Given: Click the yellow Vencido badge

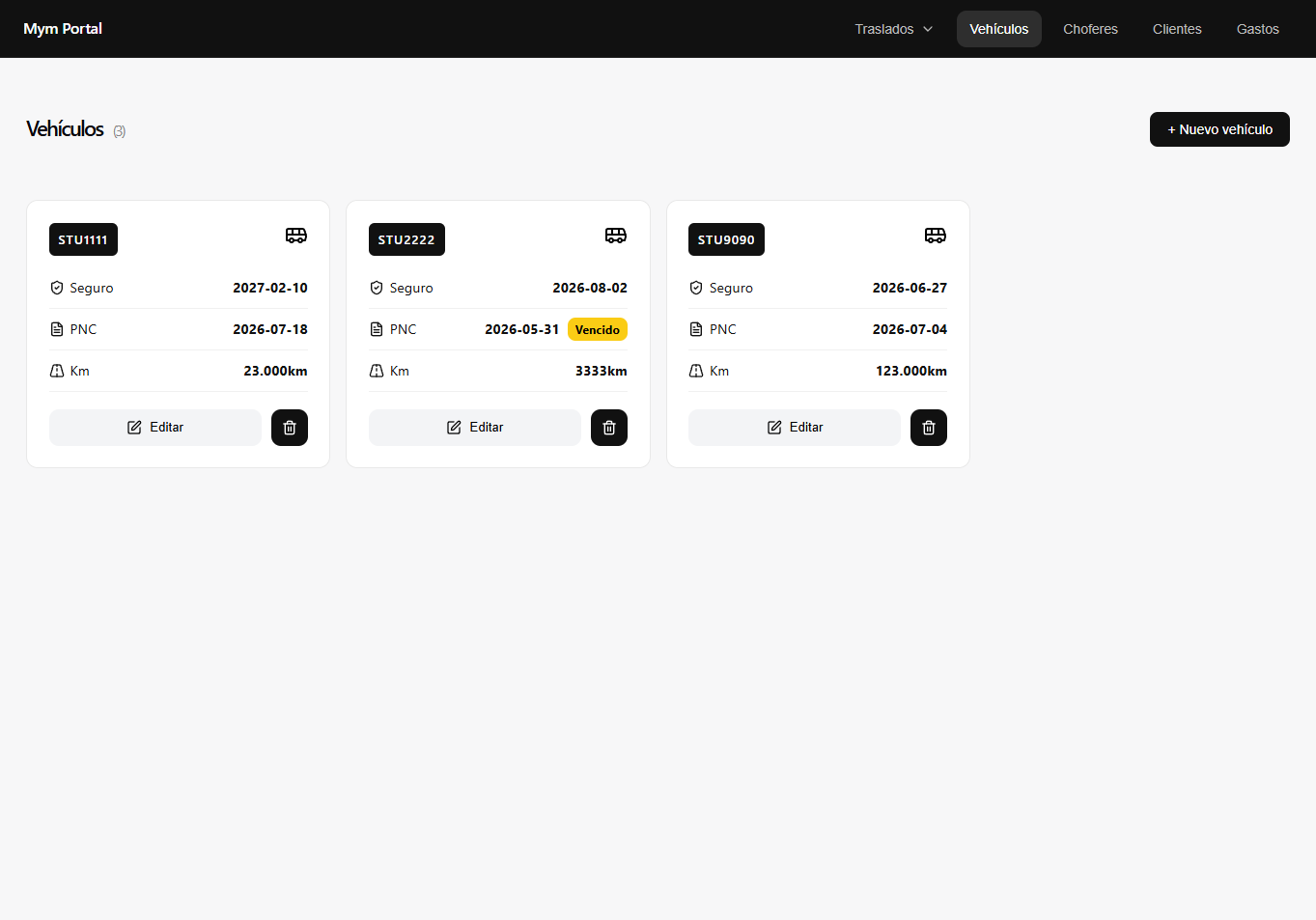Looking at the screenshot, I should (x=598, y=329).
